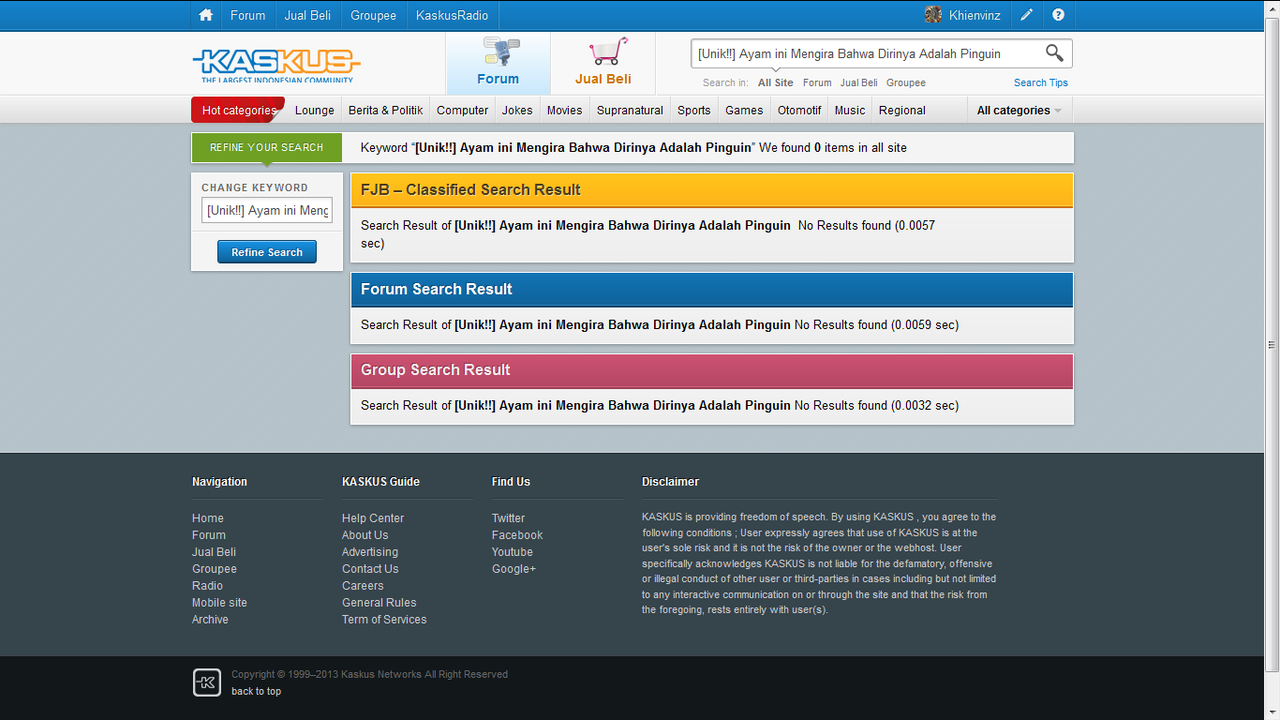The image size is (1280, 720).
Task: Open Contact Us link
Action: [x=370, y=569]
